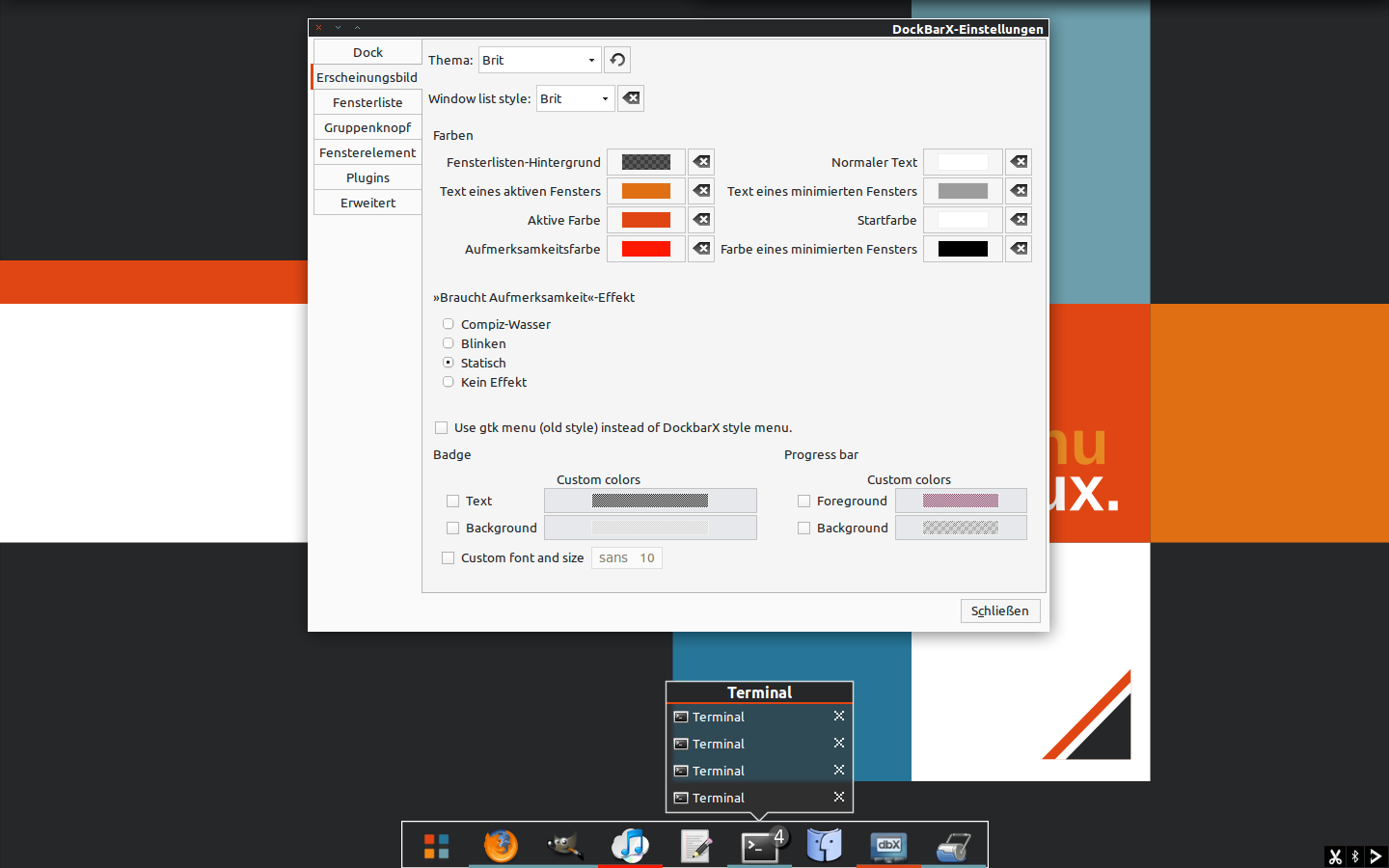Open the Gruppenknopf tab
This screenshot has height=868, width=1389.
[x=368, y=127]
